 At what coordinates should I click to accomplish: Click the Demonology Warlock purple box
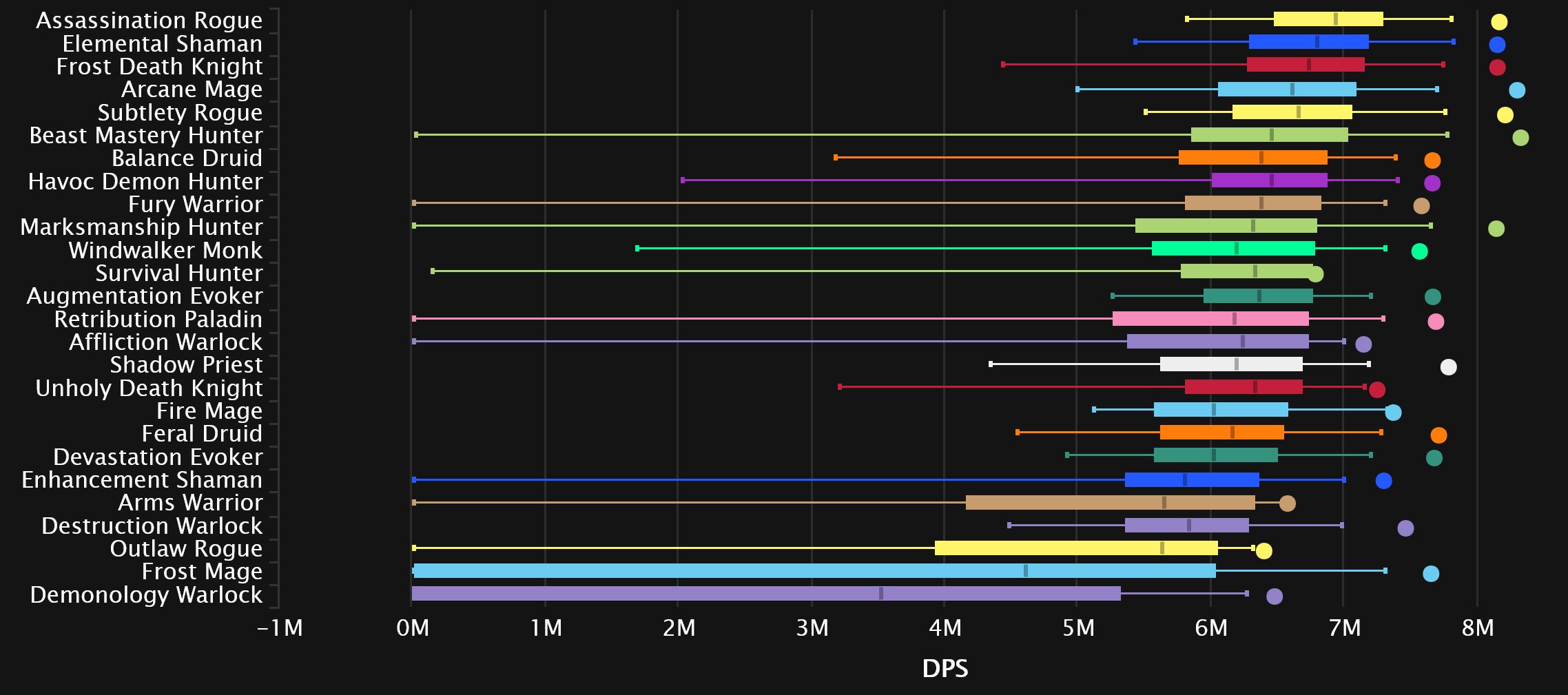(765, 594)
